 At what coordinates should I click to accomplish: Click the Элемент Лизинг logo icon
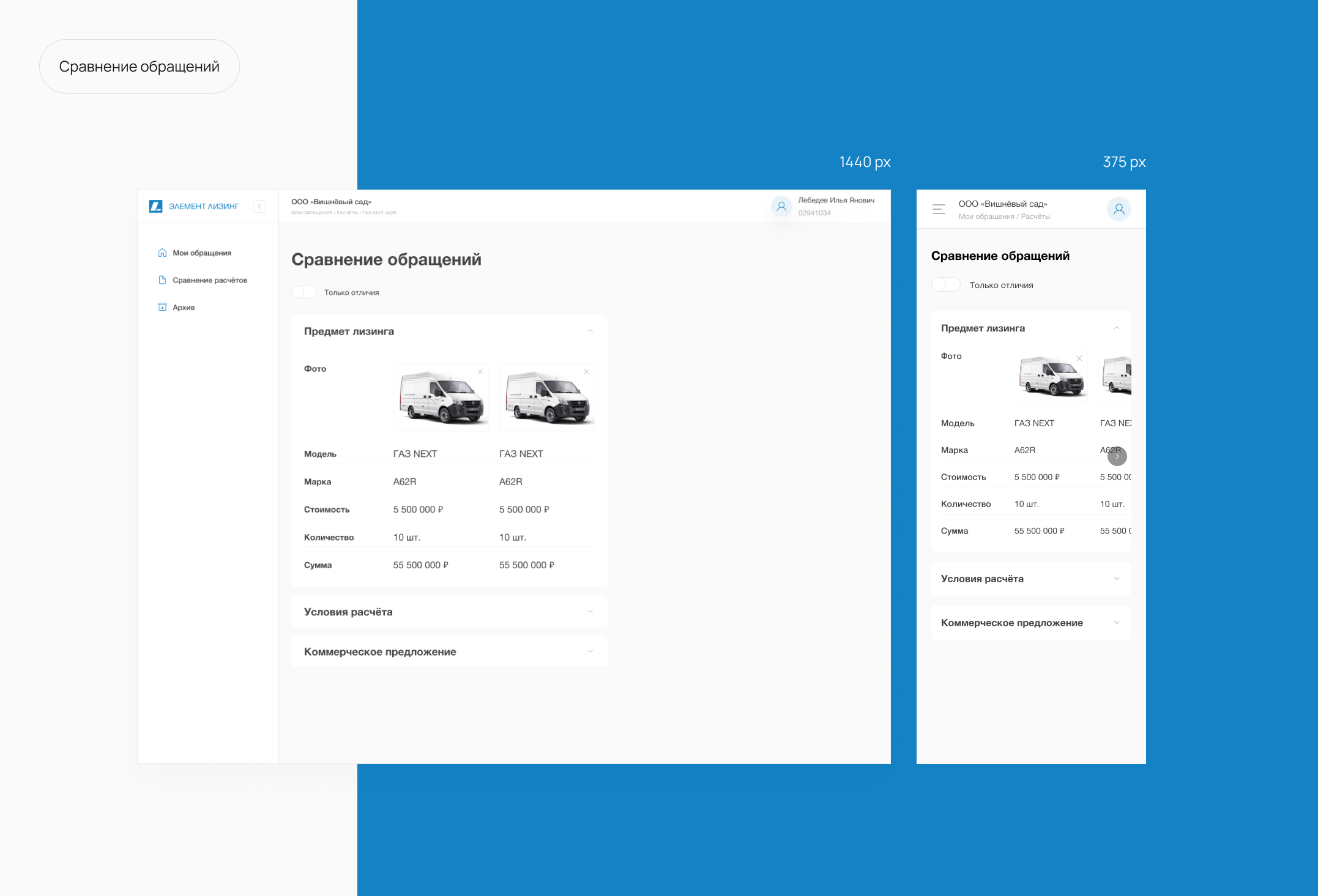[x=155, y=206]
